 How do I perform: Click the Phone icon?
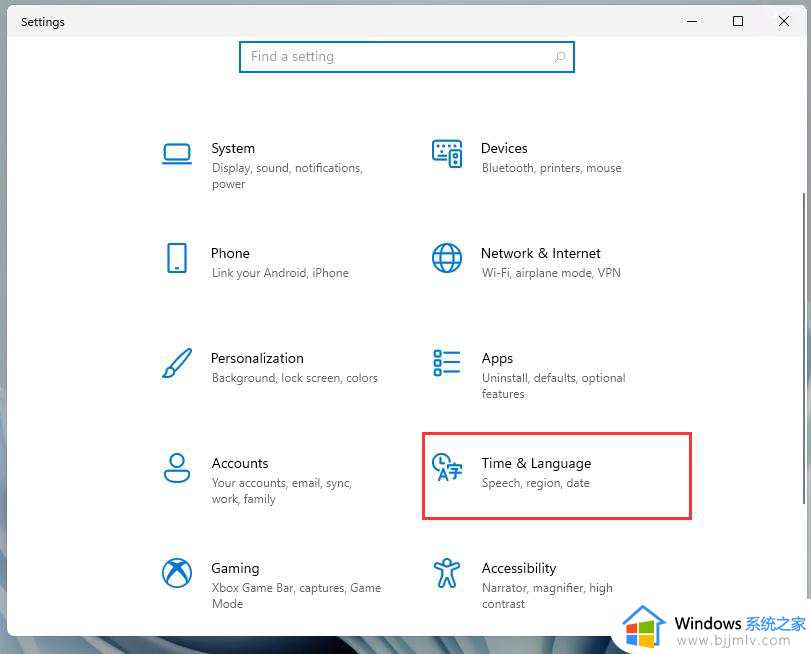(177, 258)
